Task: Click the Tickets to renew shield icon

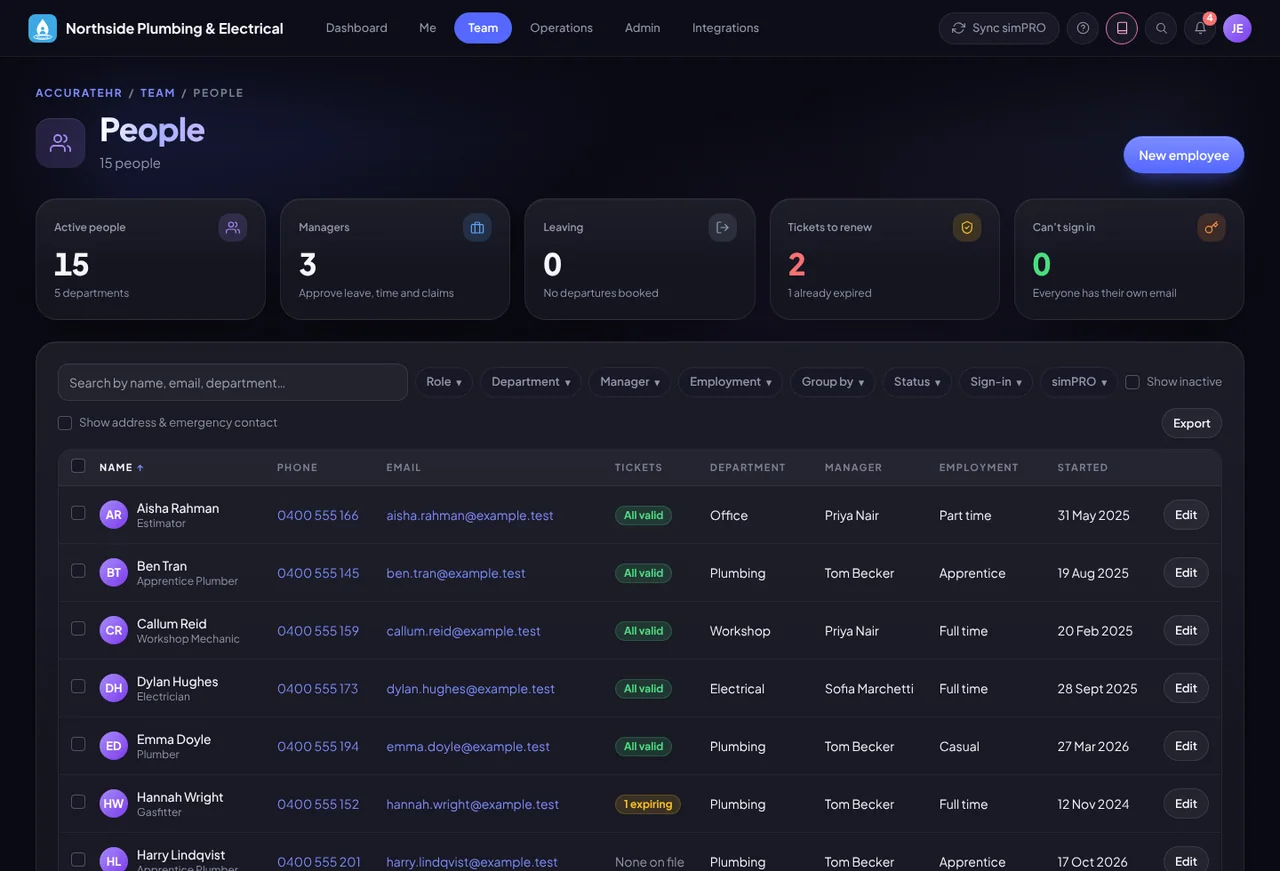Action: (967, 227)
